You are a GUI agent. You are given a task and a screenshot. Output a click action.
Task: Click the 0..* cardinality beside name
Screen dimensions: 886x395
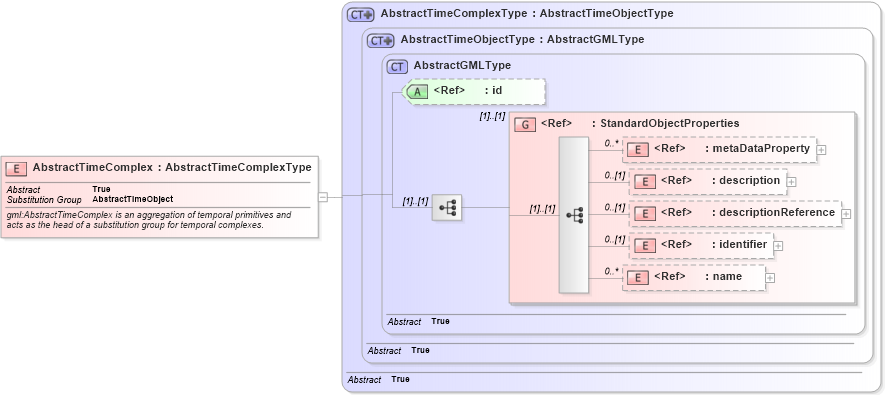612,272
